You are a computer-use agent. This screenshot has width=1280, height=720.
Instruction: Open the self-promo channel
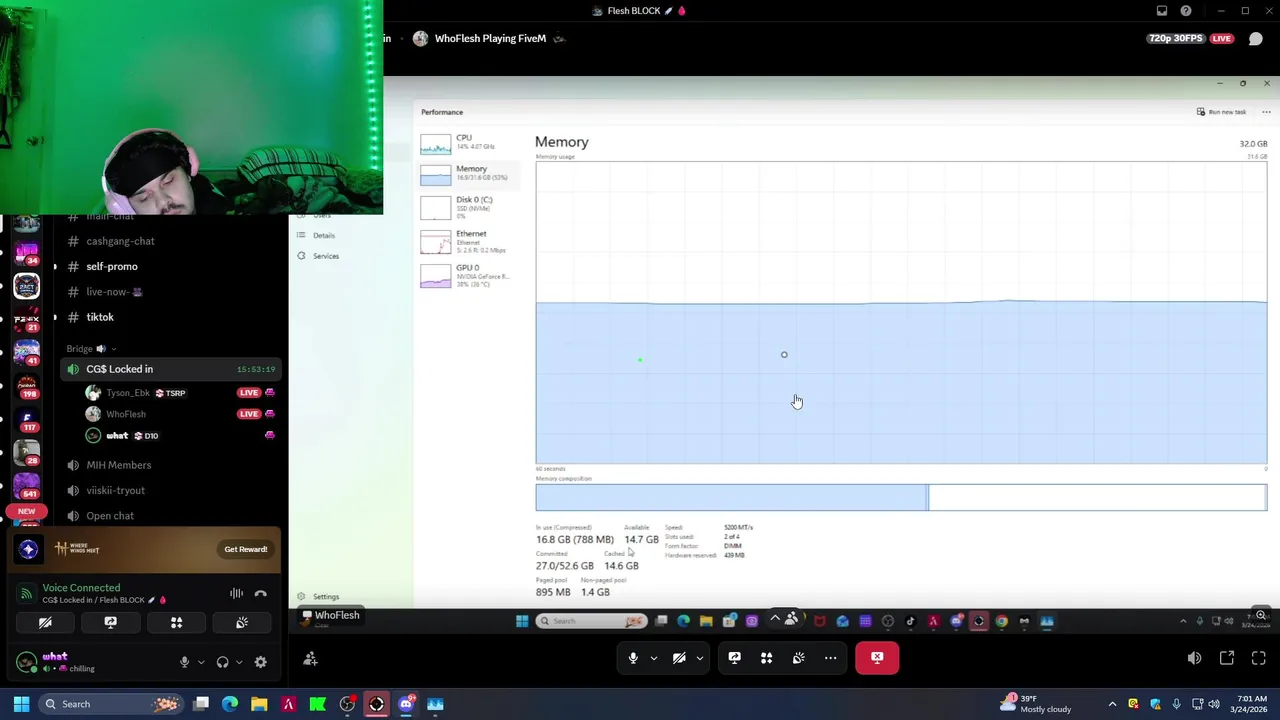pyautogui.click(x=112, y=266)
